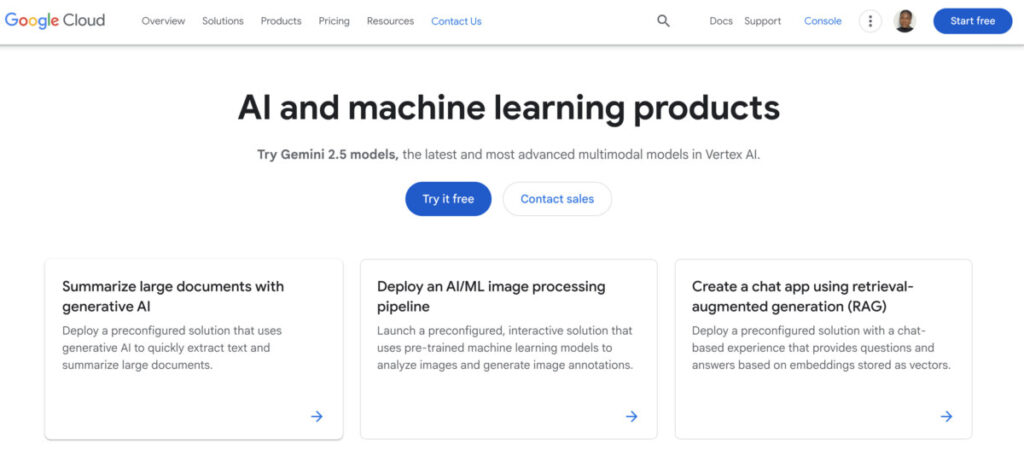
Task: Click the Try it free button
Action: click(x=448, y=199)
